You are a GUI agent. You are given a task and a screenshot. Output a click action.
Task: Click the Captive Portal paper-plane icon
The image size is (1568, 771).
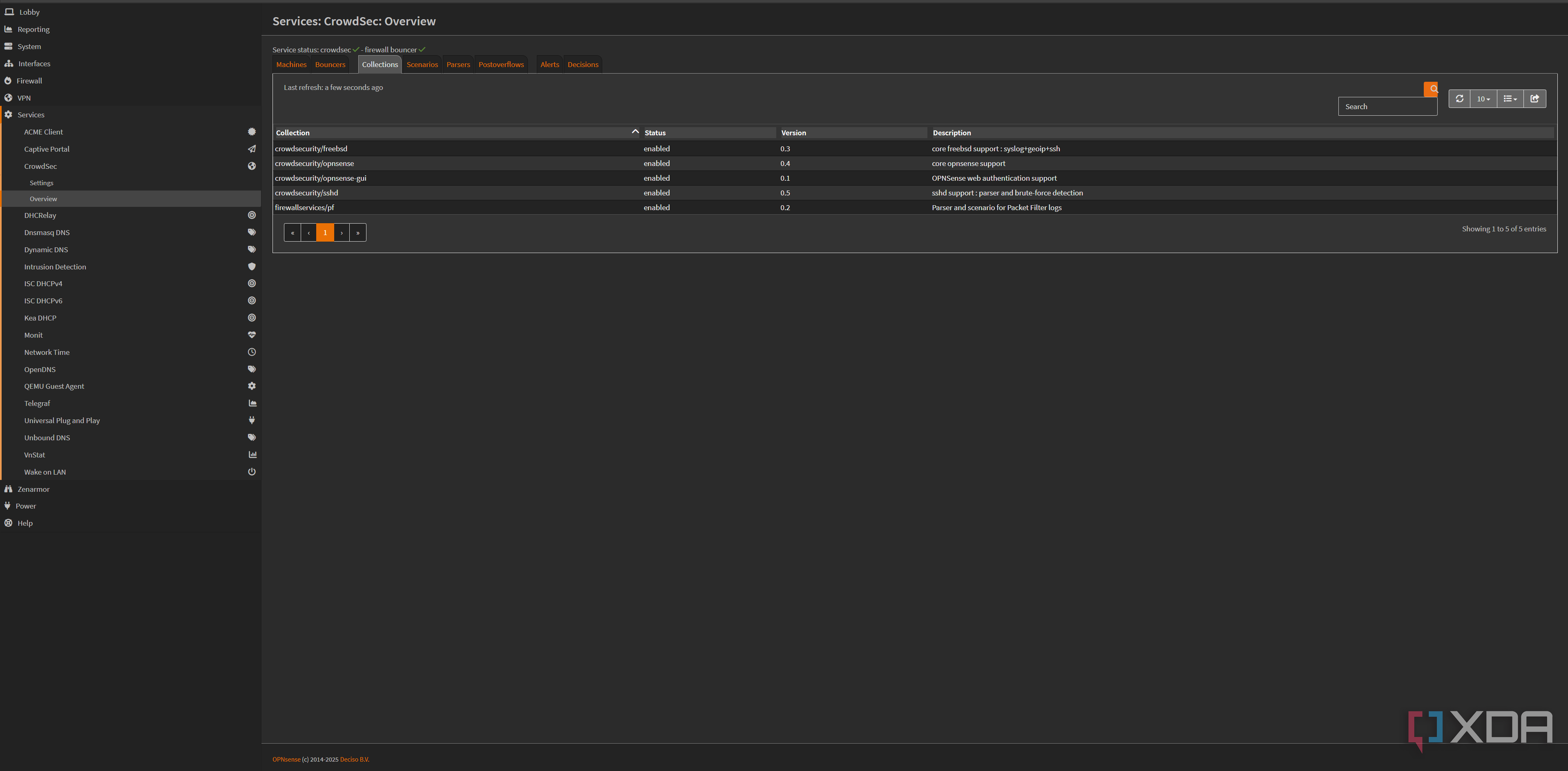[x=251, y=148]
